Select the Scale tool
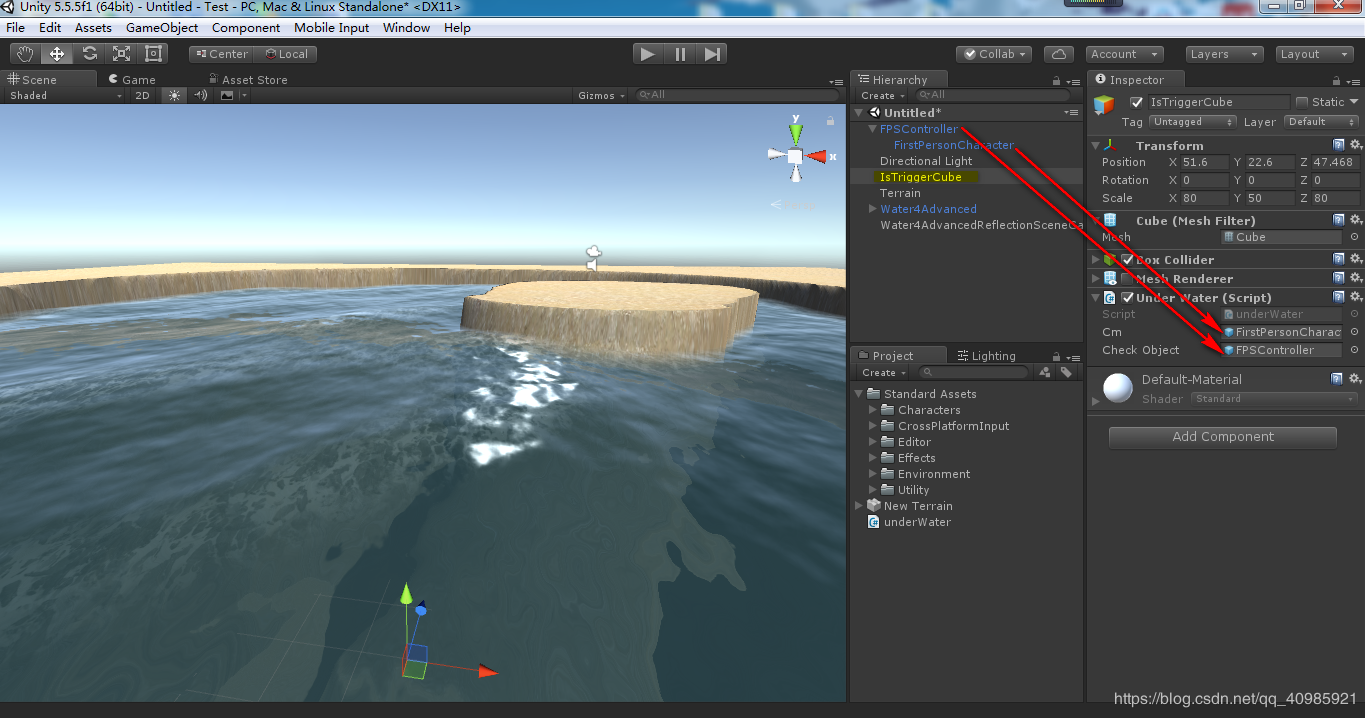Screen dimensions: 1365x718 click(120, 54)
